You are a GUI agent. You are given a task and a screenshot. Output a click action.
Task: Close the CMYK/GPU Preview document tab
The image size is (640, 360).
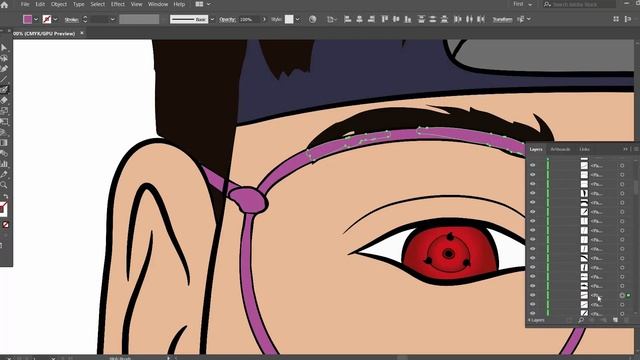click(x=82, y=33)
